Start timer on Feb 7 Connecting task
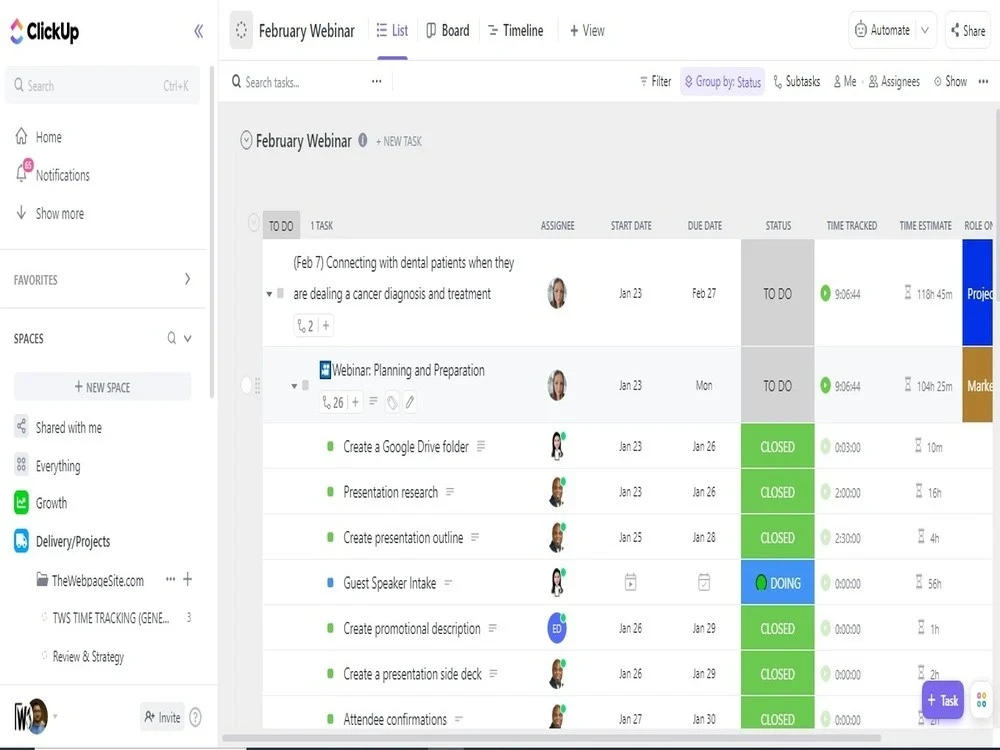This screenshot has width=1000, height=750. (x=825, y=293)
